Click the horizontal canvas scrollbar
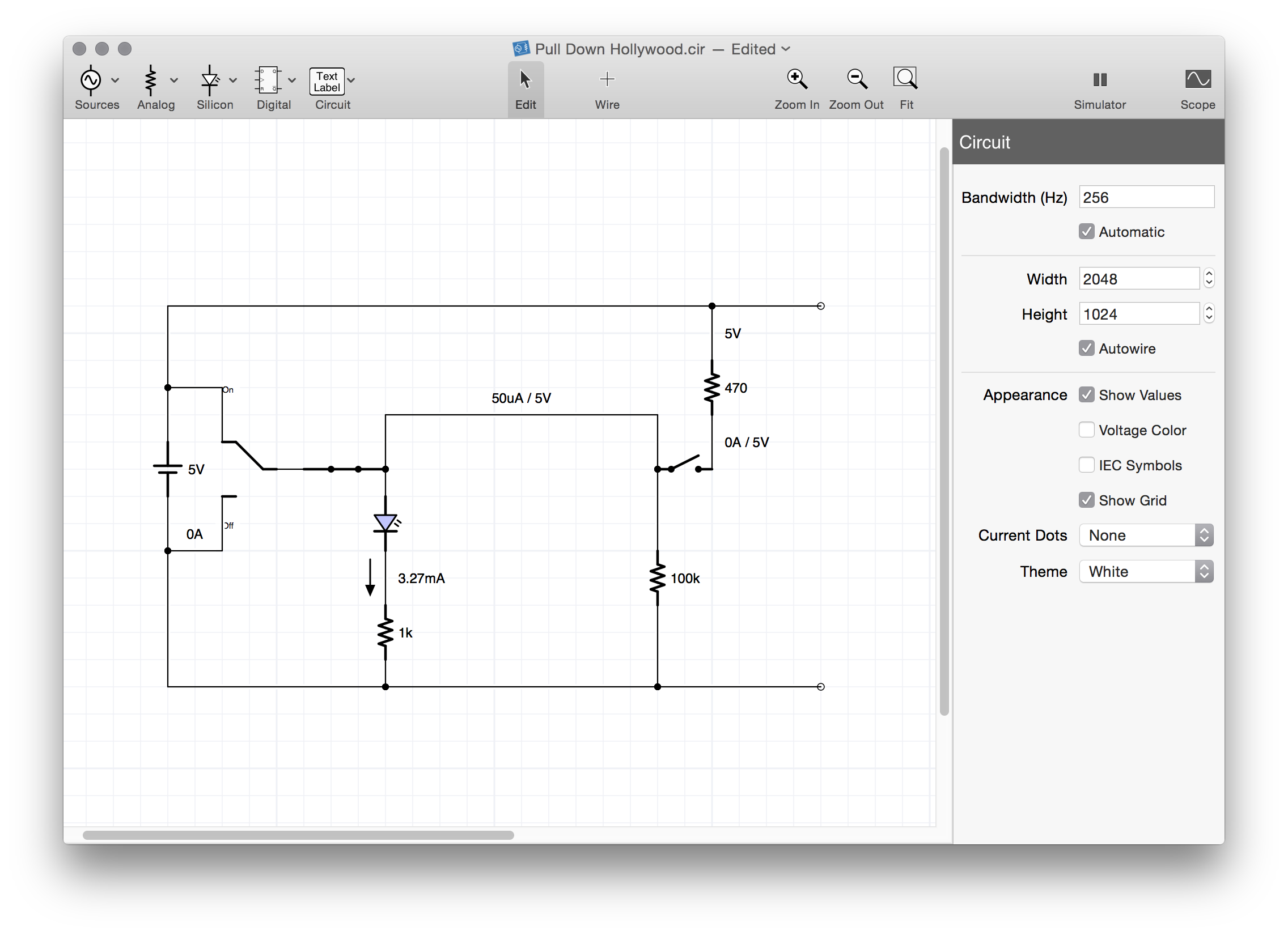1288x935 pixels. 298,835
